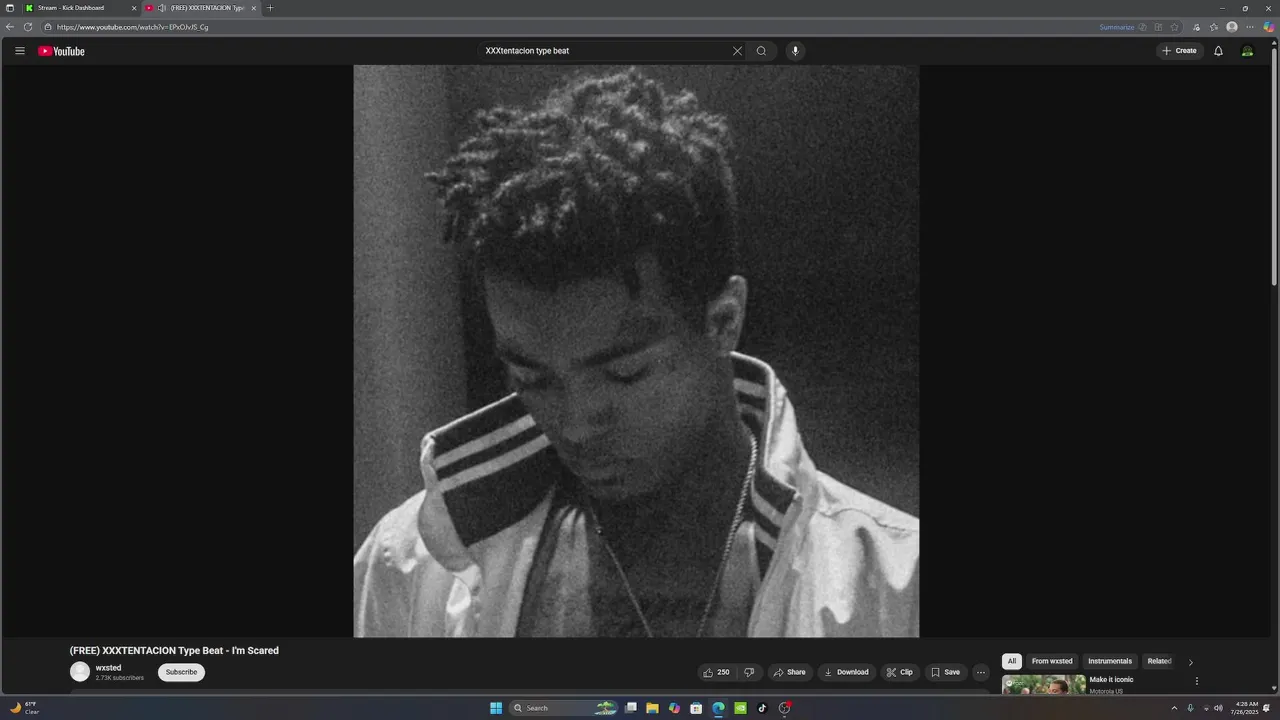This screenshot has height=720, width=1280.
Task: Select the Instrumentals chip
Action: click(x=1110, y=661)
